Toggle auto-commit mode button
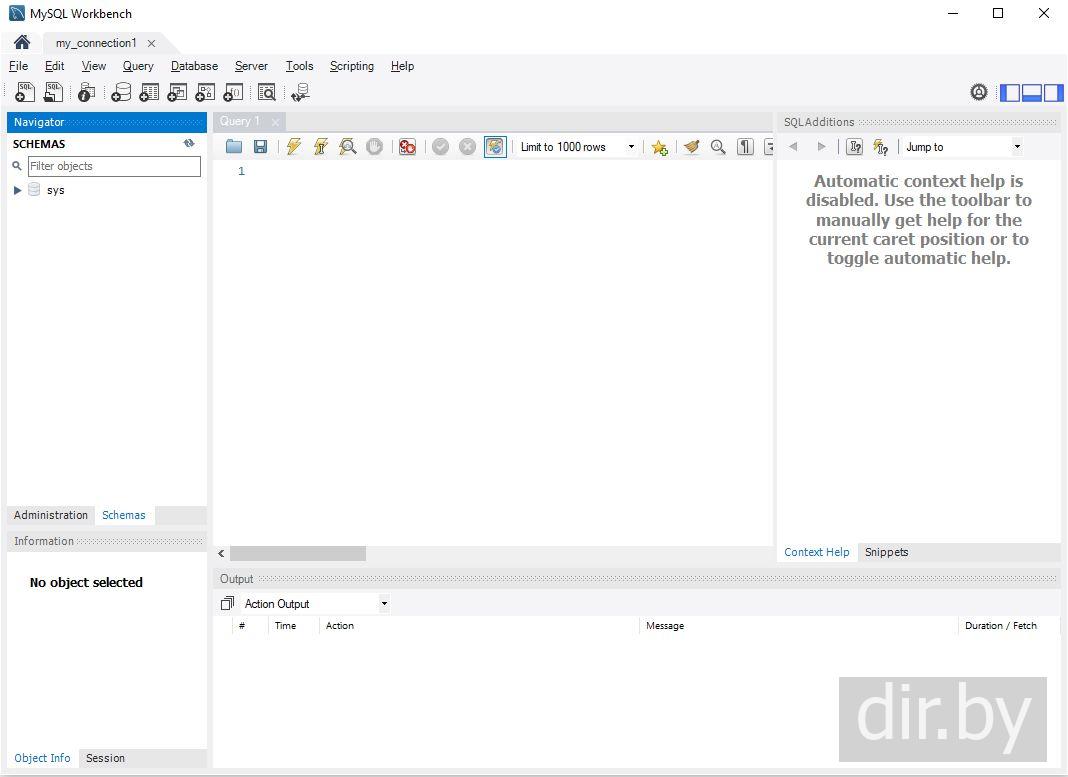Screen dimensions: 1068x777 [x=495, y=147]
